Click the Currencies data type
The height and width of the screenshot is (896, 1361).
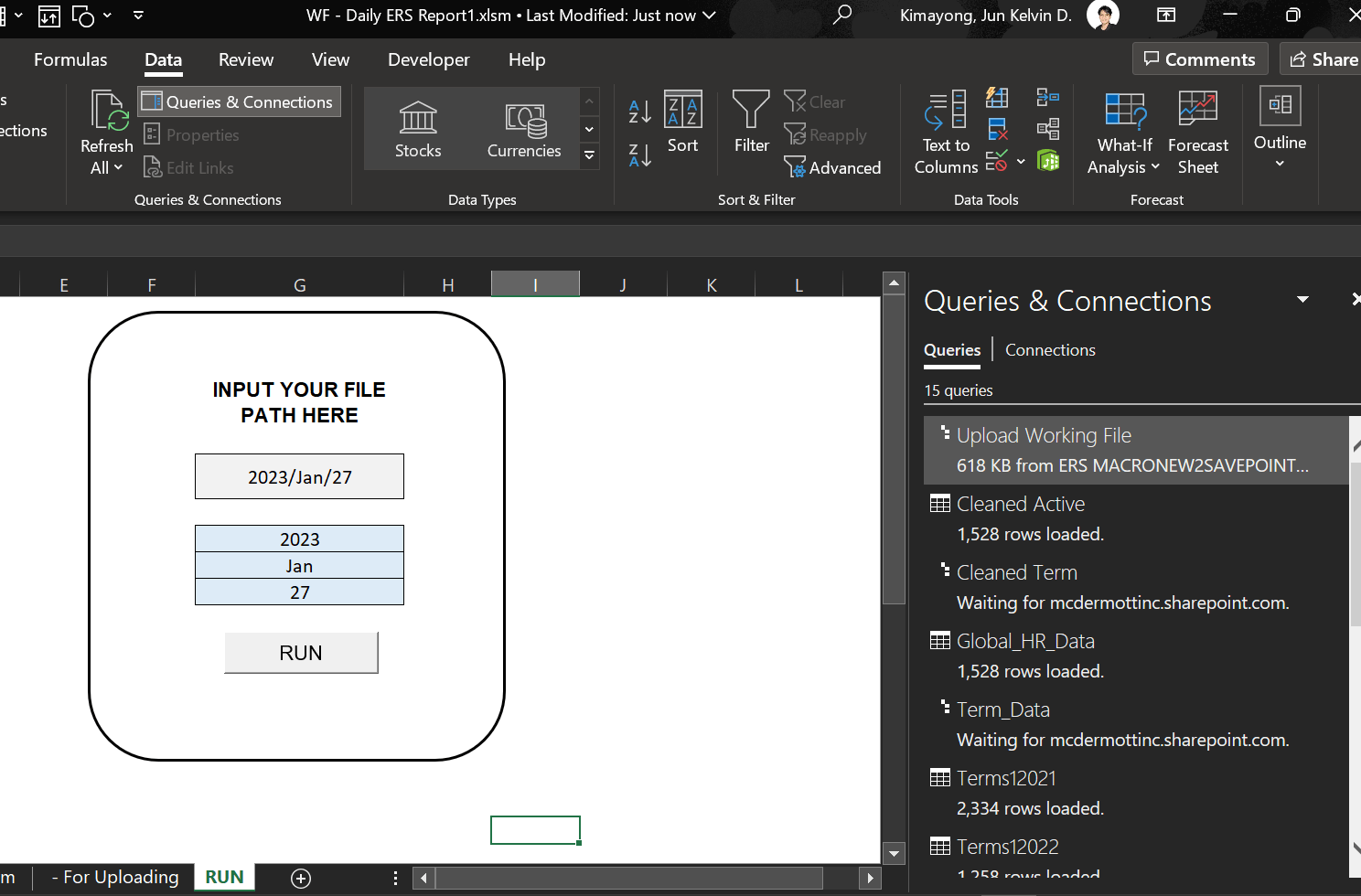pos(524,129)
